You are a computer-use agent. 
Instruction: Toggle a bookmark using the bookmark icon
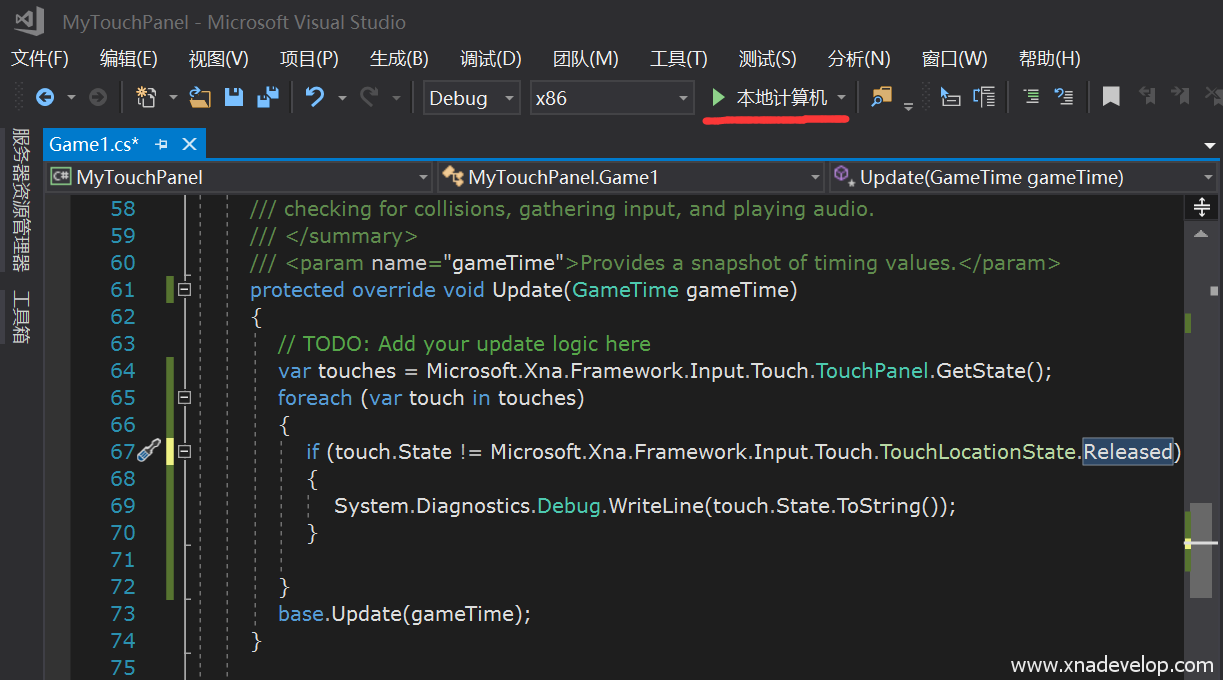[1111, 98]
